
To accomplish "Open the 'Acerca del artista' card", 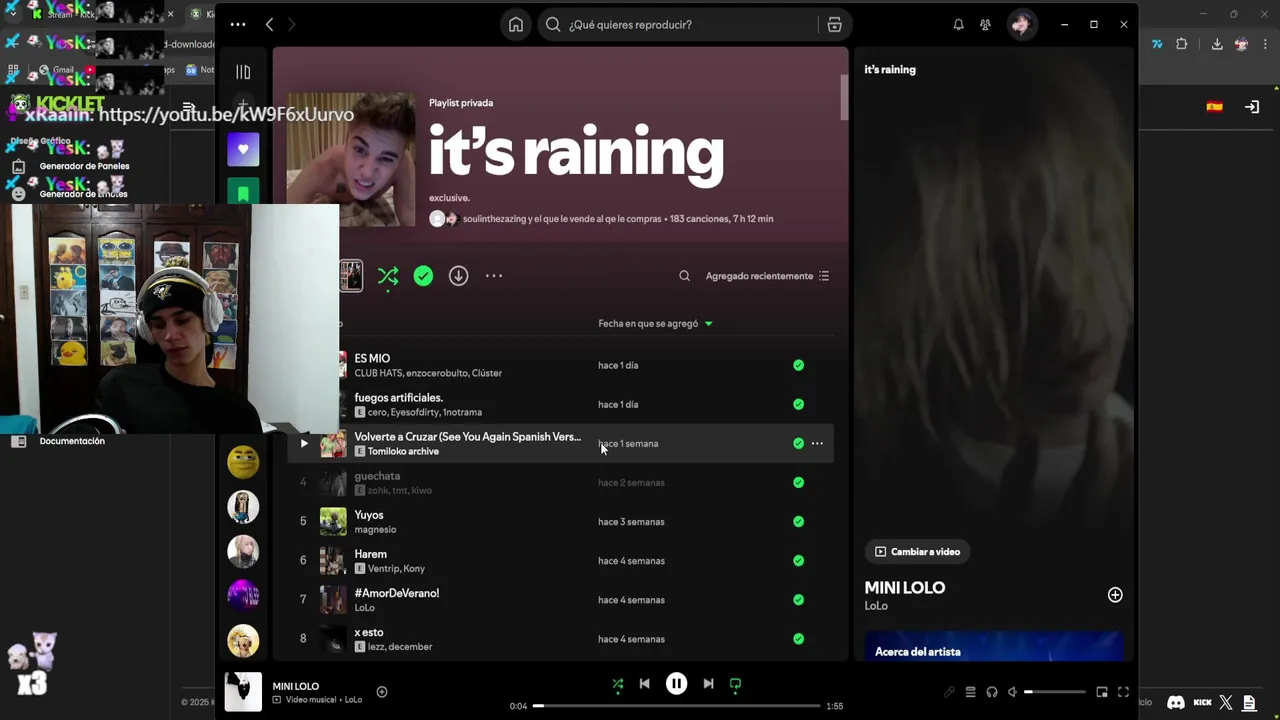I will pos(994,646).
